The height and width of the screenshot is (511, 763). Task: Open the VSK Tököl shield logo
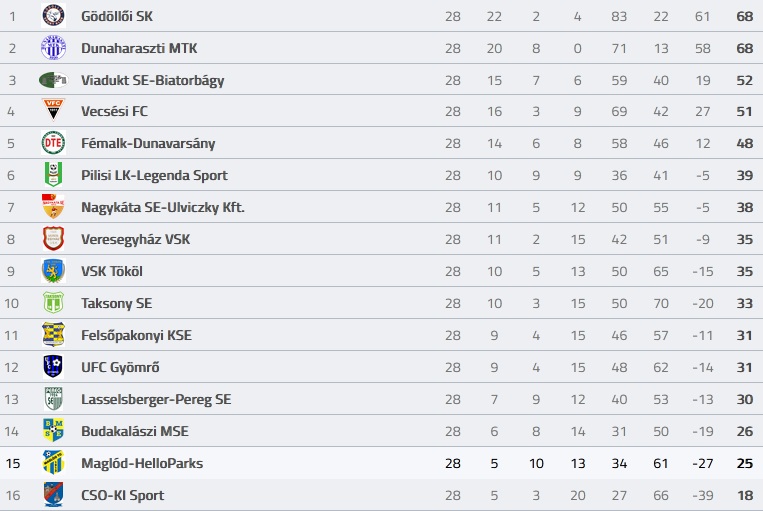(x=53, y=271)
